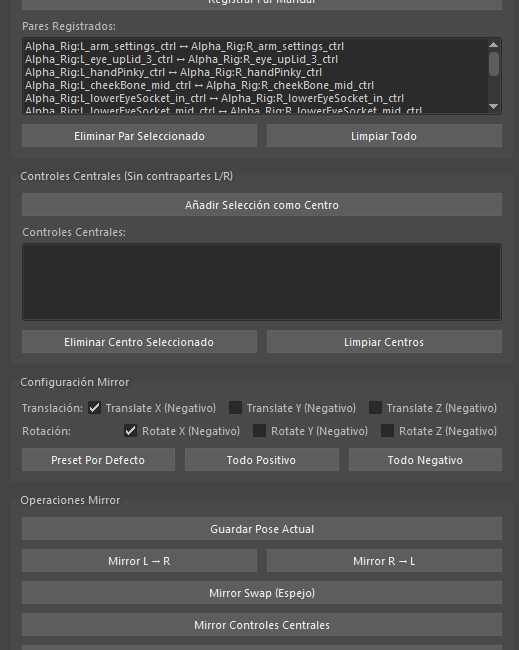Screen dimensions: 519x650
Task: Click Limpiar Centros button
Action: click(x=384, y=342)
